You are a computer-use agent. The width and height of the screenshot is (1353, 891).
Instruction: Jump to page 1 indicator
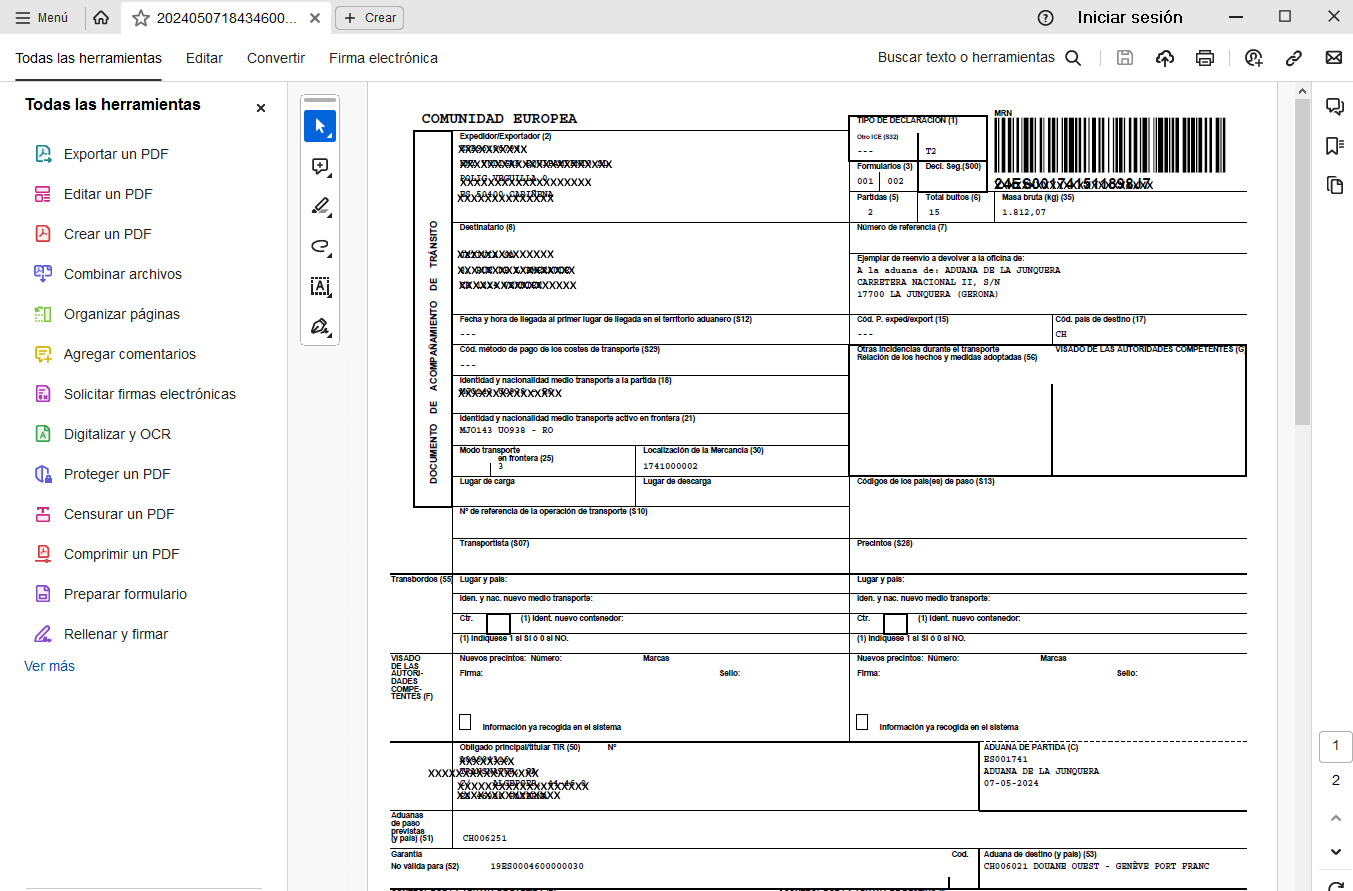tap(1336, 746)
